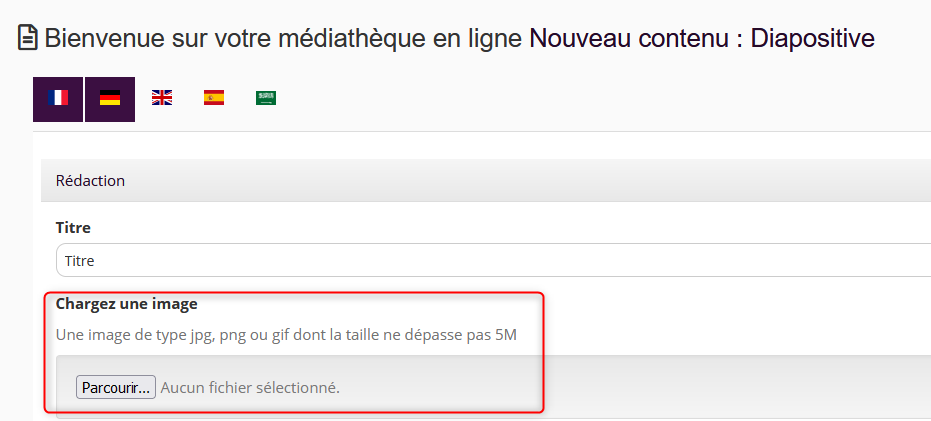The width and height of the screenshot is (931, 421).
Task: Focus the Titre text input field
Action: click(x=490, y=260)
